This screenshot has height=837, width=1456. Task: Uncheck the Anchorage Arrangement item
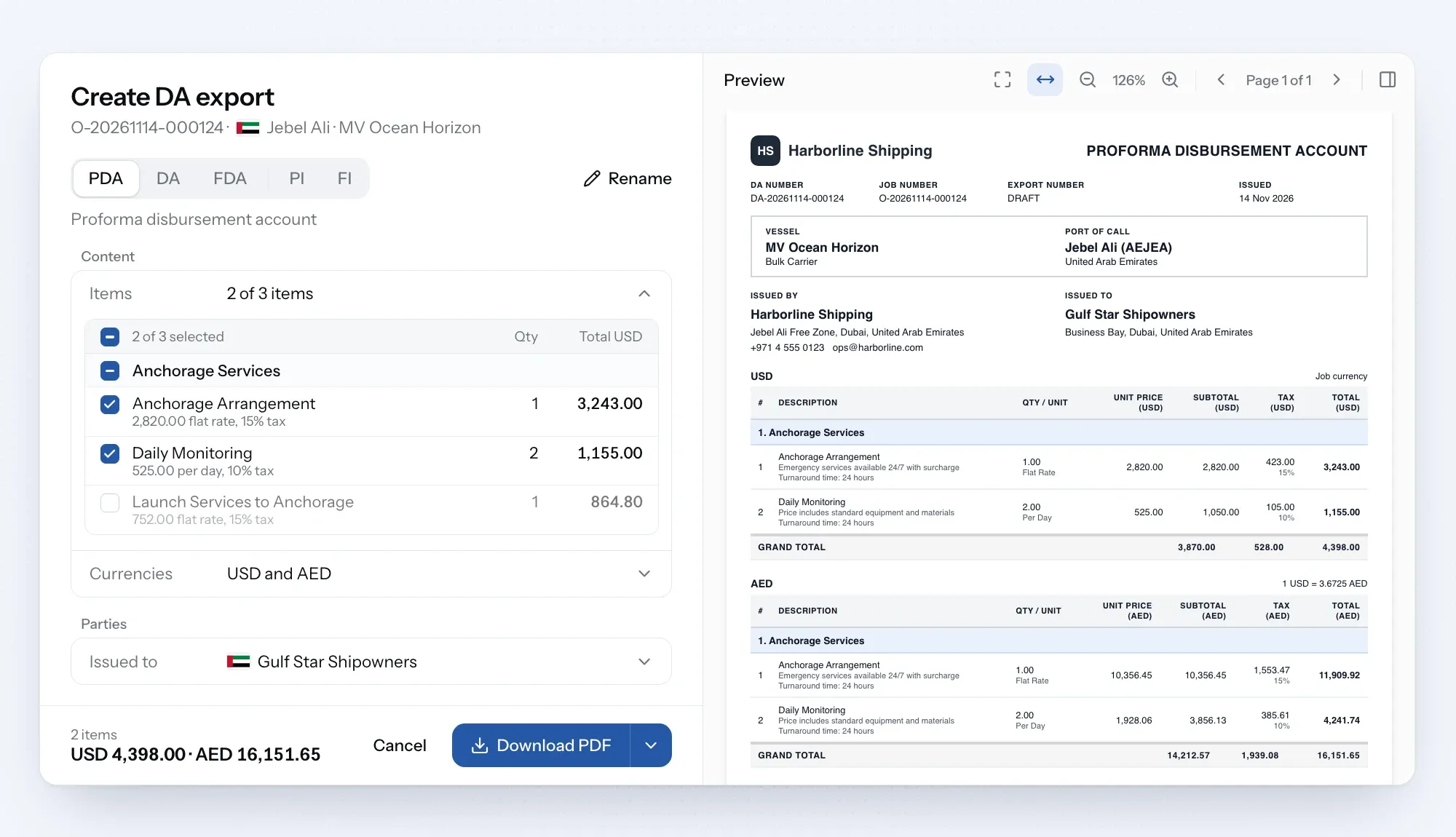(110, 404)
